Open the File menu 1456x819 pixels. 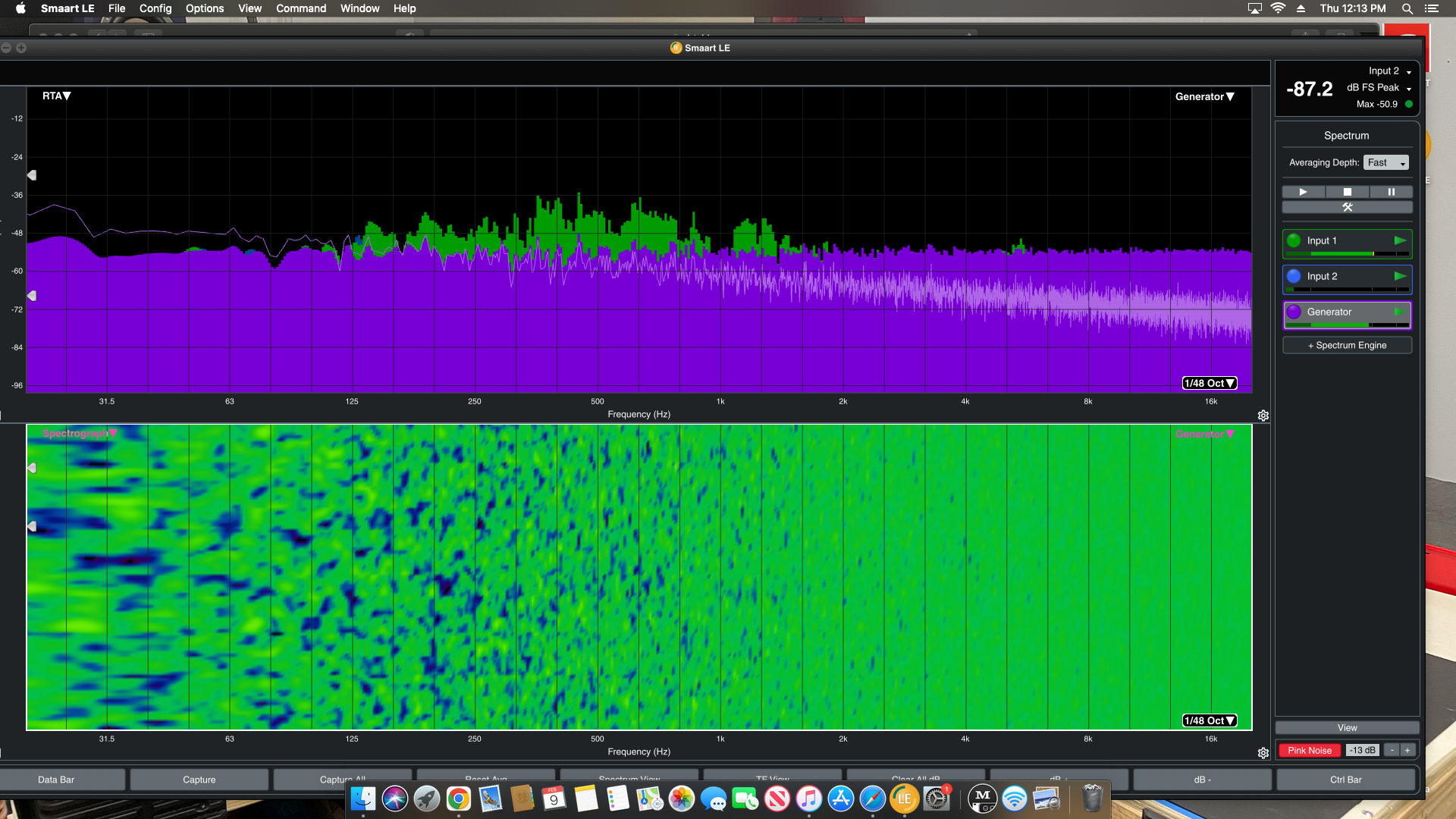click(117, 8)
